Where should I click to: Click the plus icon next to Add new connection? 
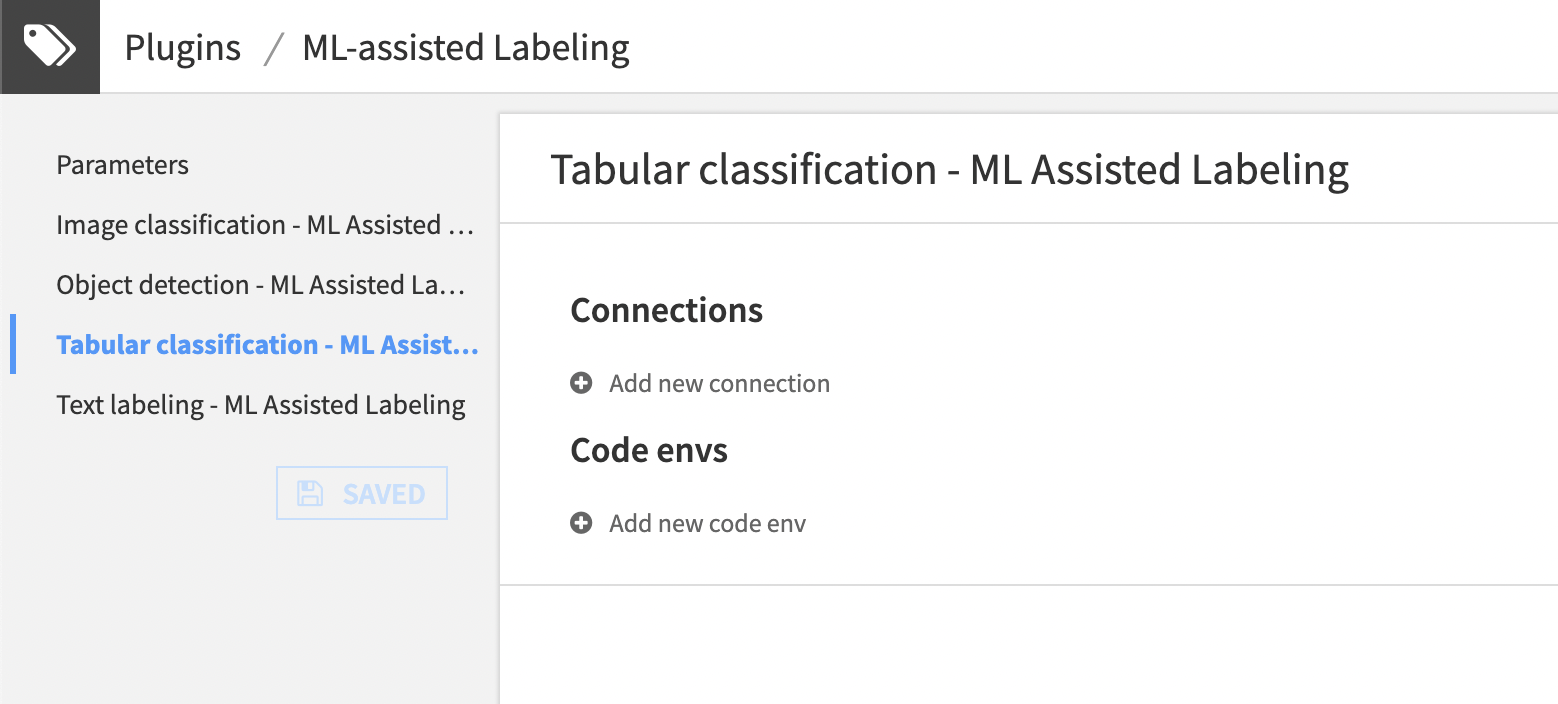[581, 383]
